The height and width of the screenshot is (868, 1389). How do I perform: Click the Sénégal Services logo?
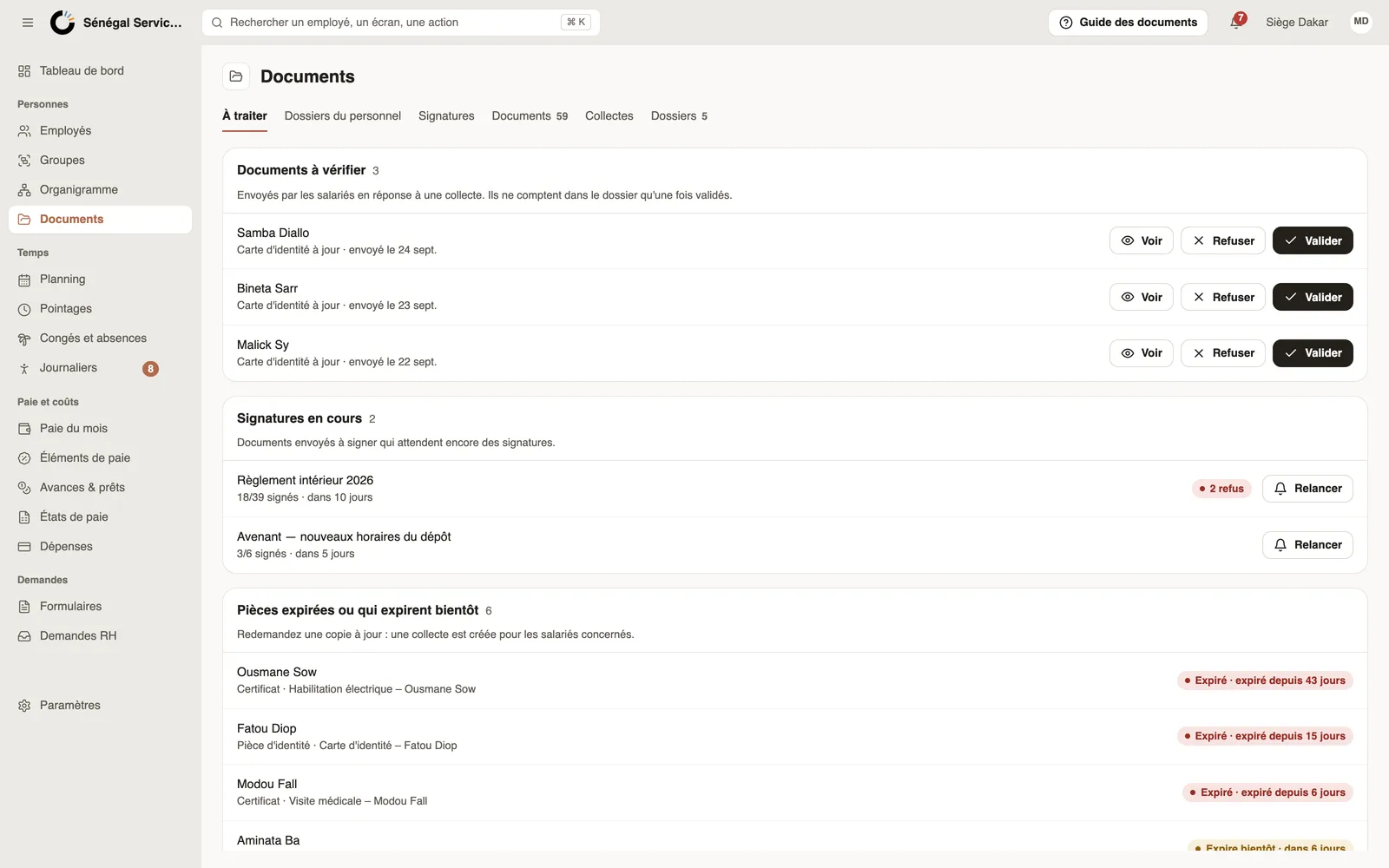point(63,23)
